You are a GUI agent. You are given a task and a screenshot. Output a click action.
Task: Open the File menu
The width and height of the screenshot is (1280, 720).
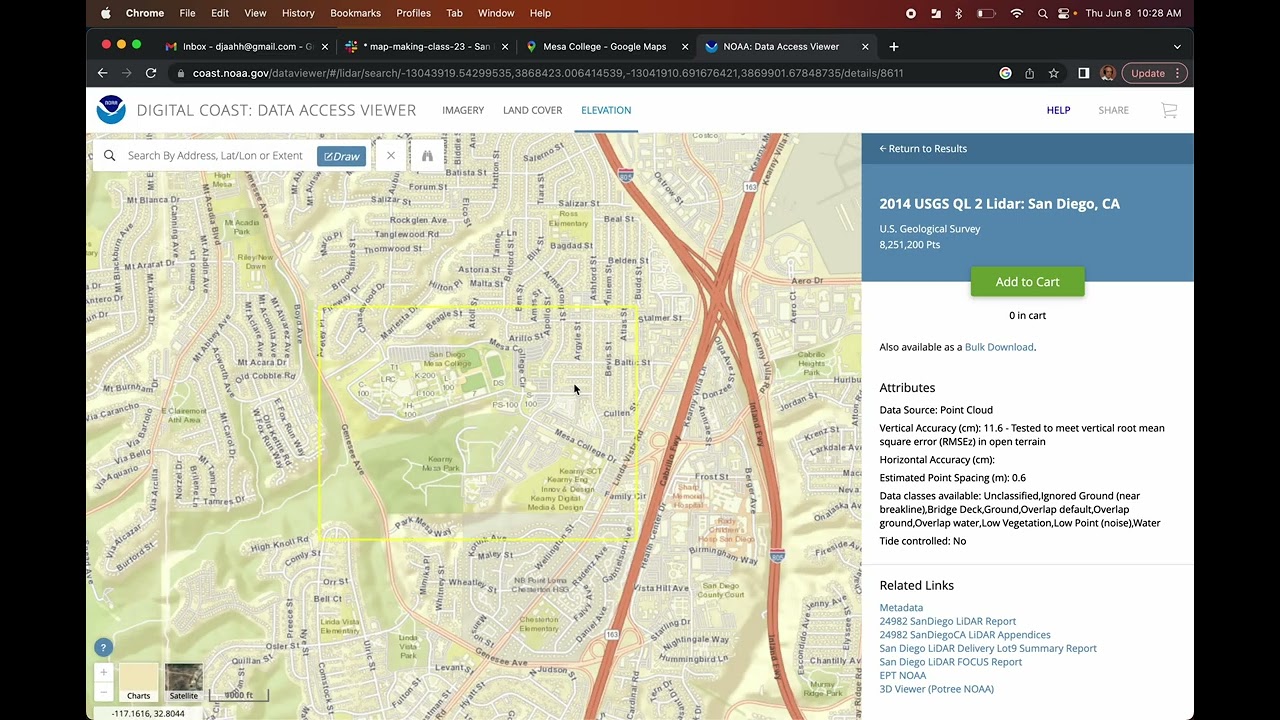187,13
